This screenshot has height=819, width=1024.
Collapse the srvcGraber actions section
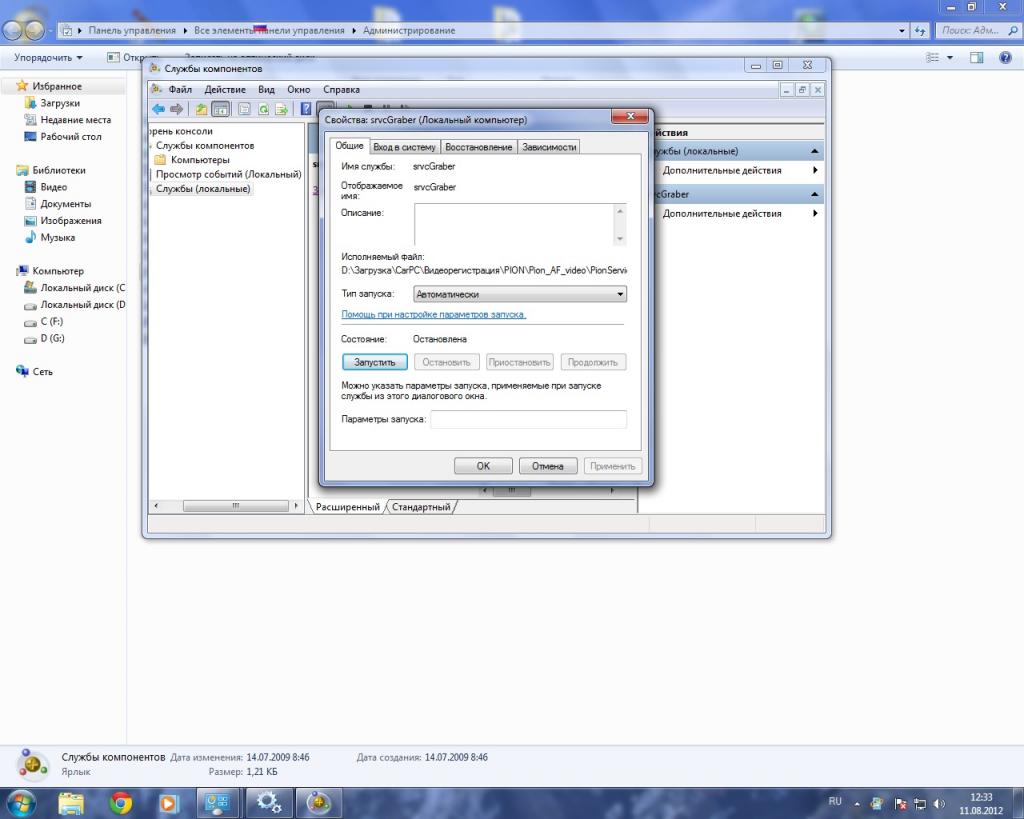(816, 194)
